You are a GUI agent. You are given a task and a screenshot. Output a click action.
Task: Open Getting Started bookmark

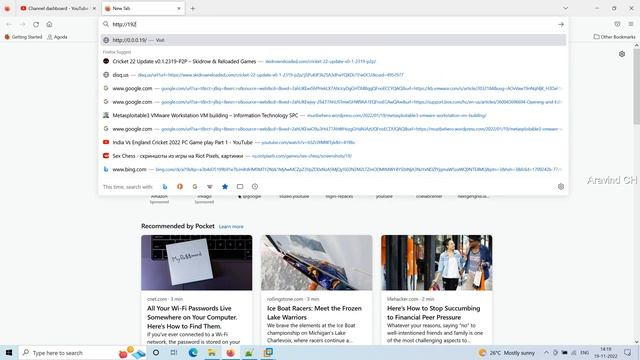(x=23, y=37)
